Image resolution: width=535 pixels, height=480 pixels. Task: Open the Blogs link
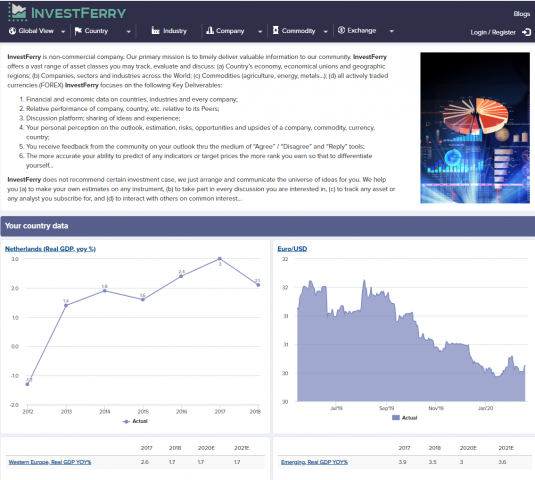click(522, 14)
